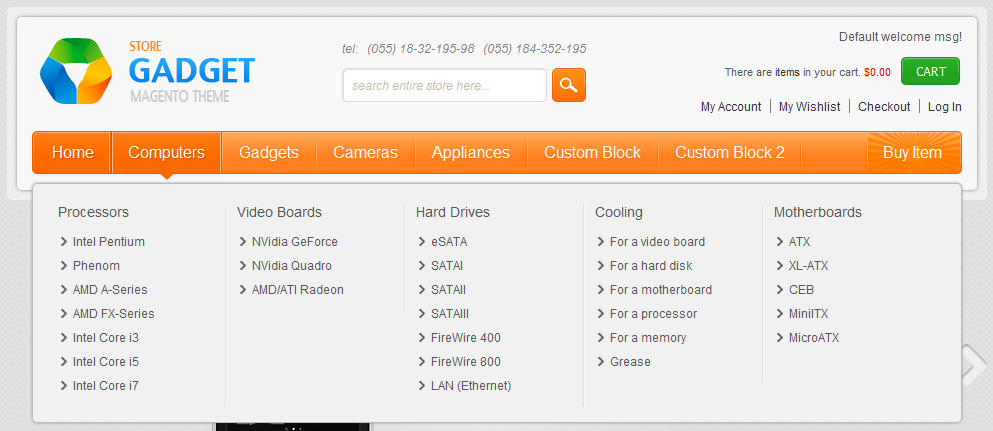Viewport: 993px width, 431px height.
Task: Open cooling For a motherboard
Action: click(661, 290)
